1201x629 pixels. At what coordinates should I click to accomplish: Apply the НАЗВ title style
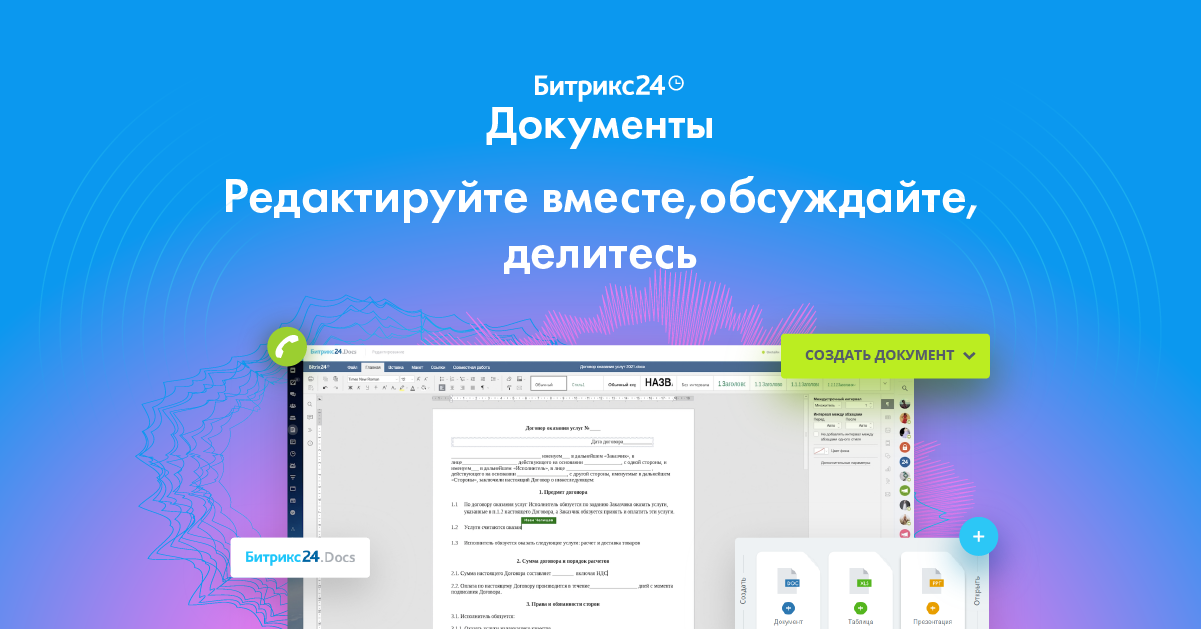659,383
